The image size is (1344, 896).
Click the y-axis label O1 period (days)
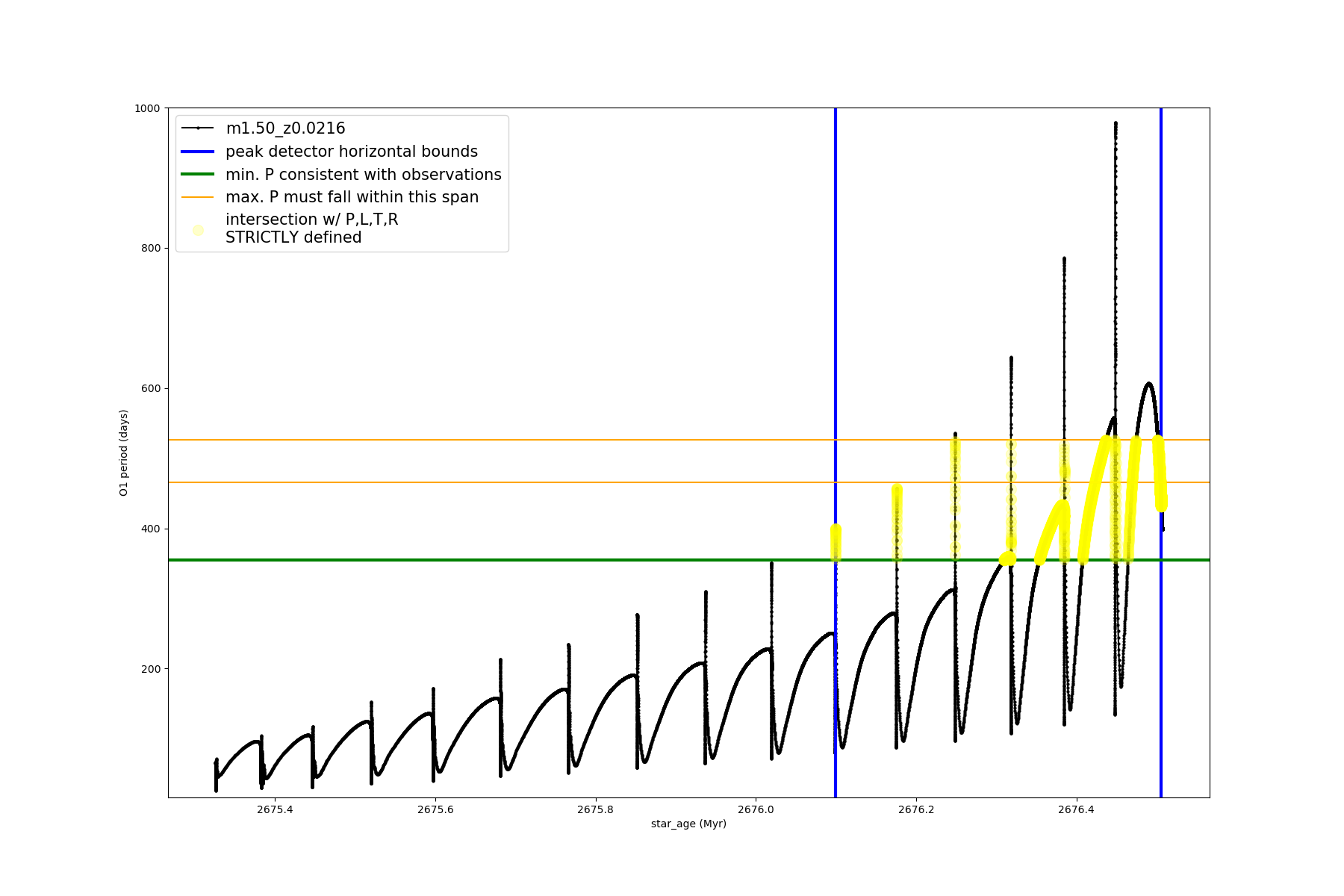tap(124, 452)
